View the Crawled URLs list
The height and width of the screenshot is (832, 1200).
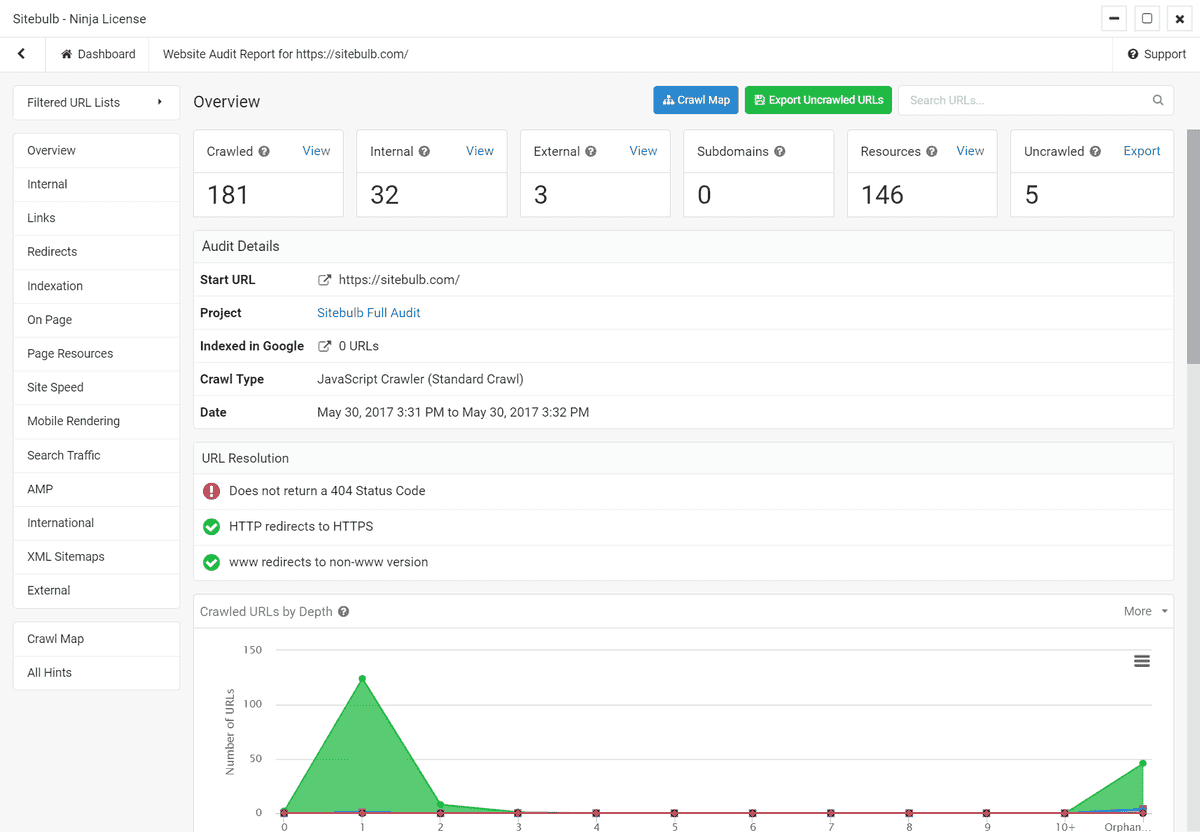(x=316, y=151)
